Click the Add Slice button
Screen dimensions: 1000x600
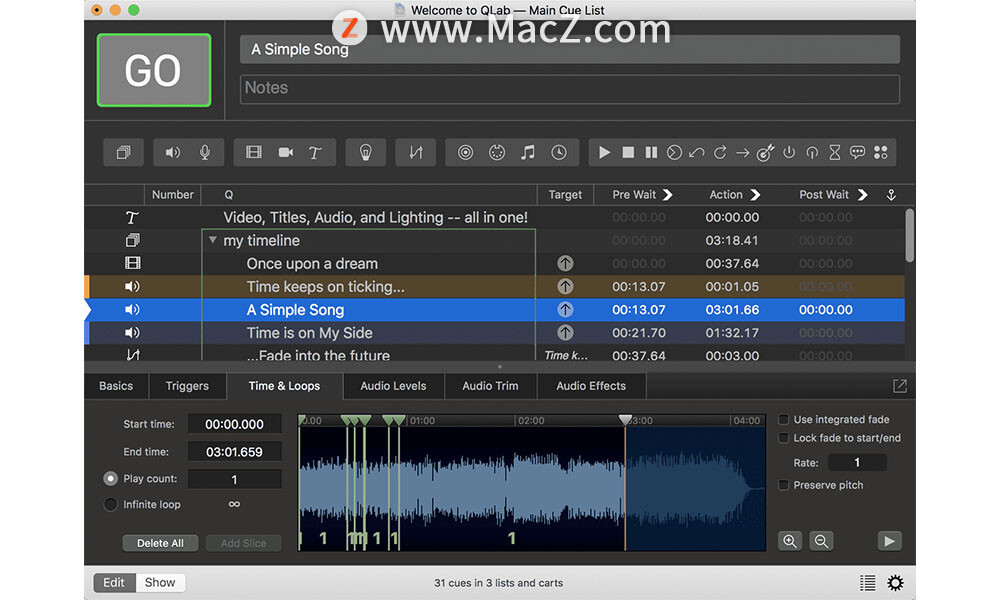click(x=244, y=543)
